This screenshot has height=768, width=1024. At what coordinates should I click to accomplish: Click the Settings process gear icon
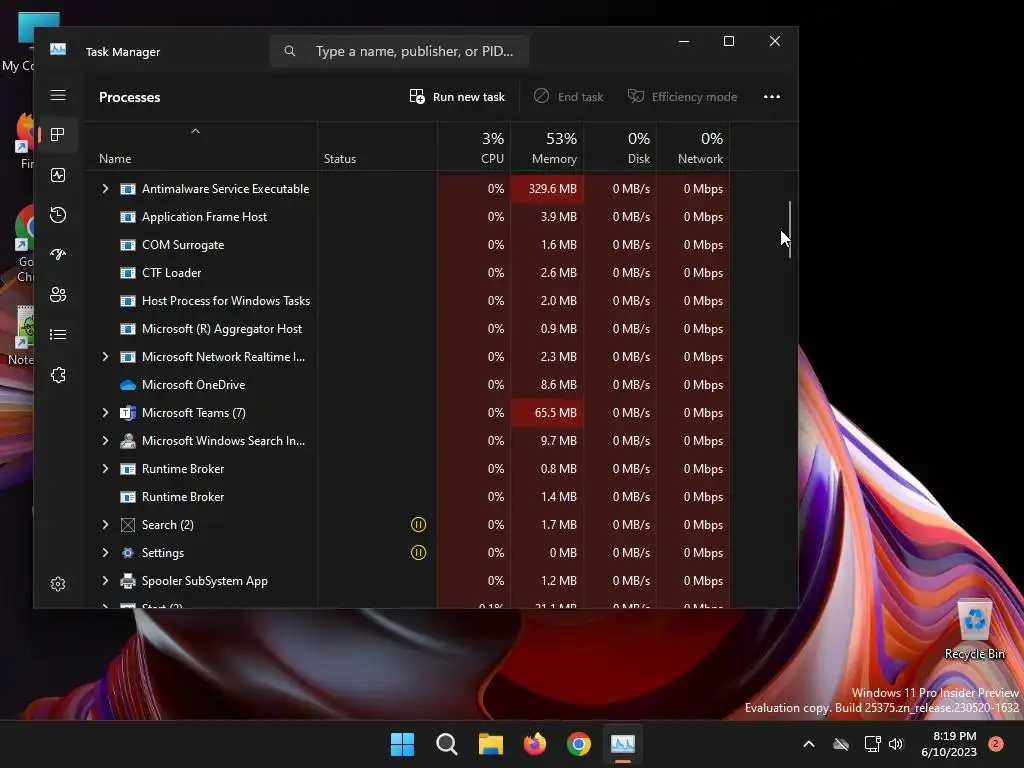(128, 552)
